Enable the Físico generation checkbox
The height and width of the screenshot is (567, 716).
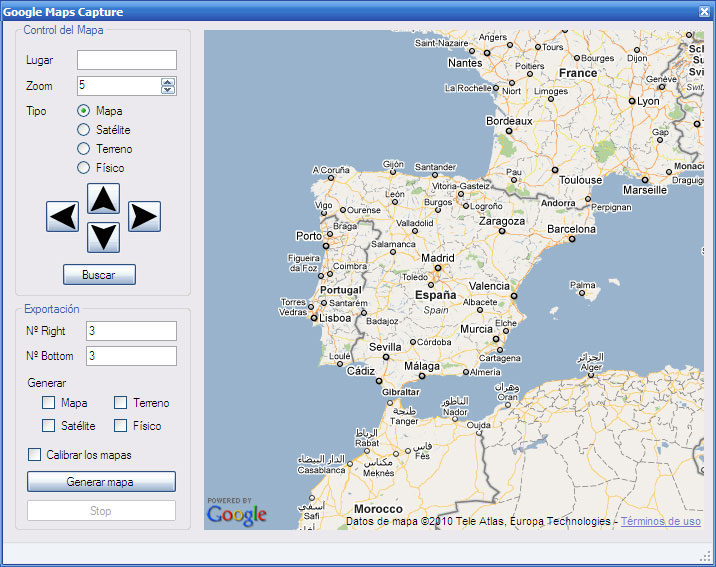click(x=121, y=425)
